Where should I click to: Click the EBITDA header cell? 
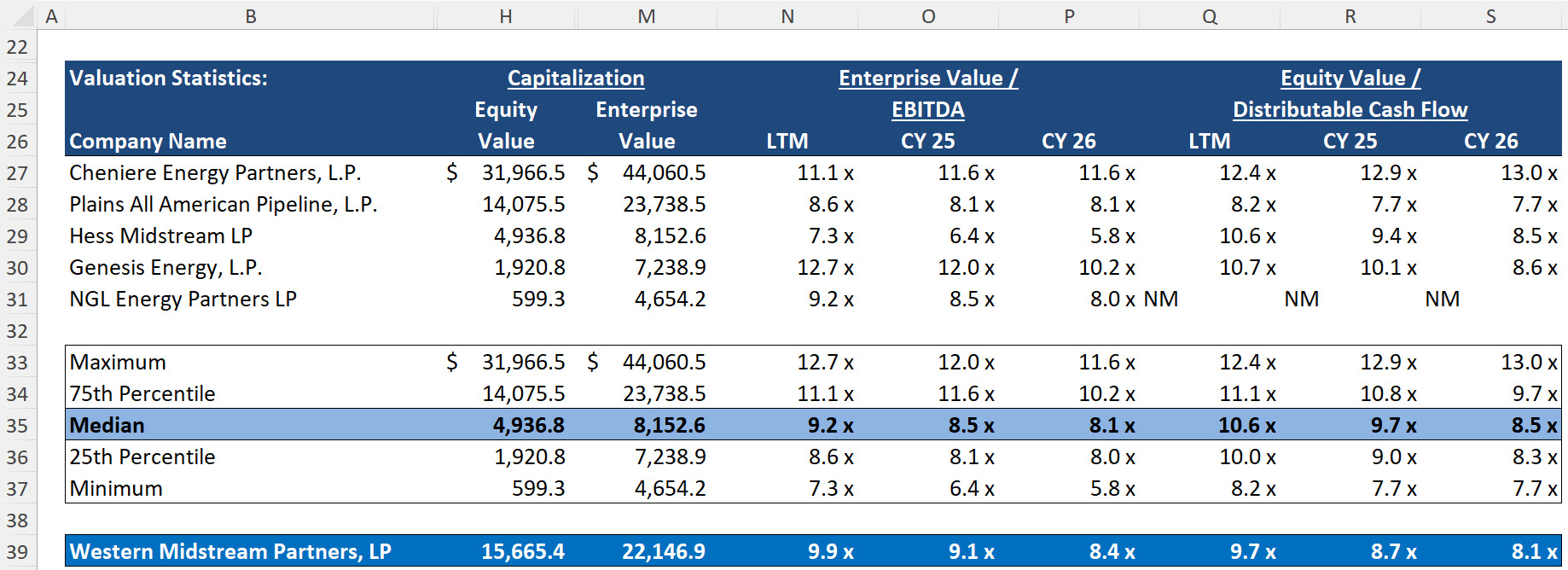click(928, 109)
